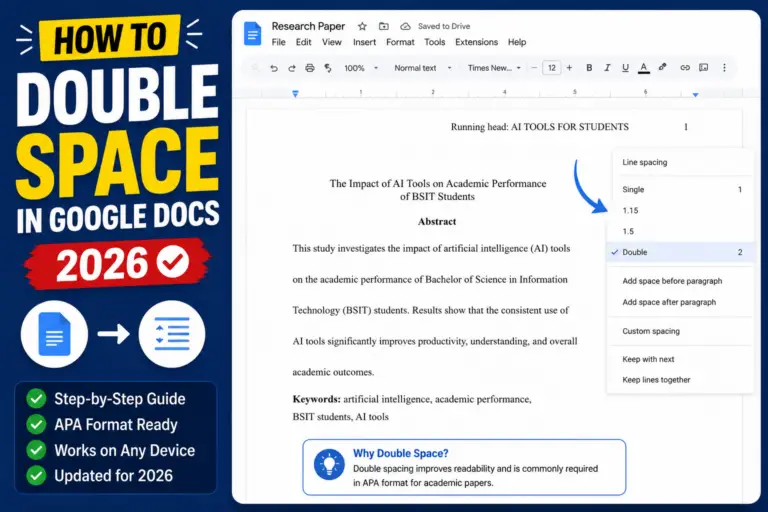Open the three-dot More toolbar options
Screen dimensions: 768x512
pos(724,68)
